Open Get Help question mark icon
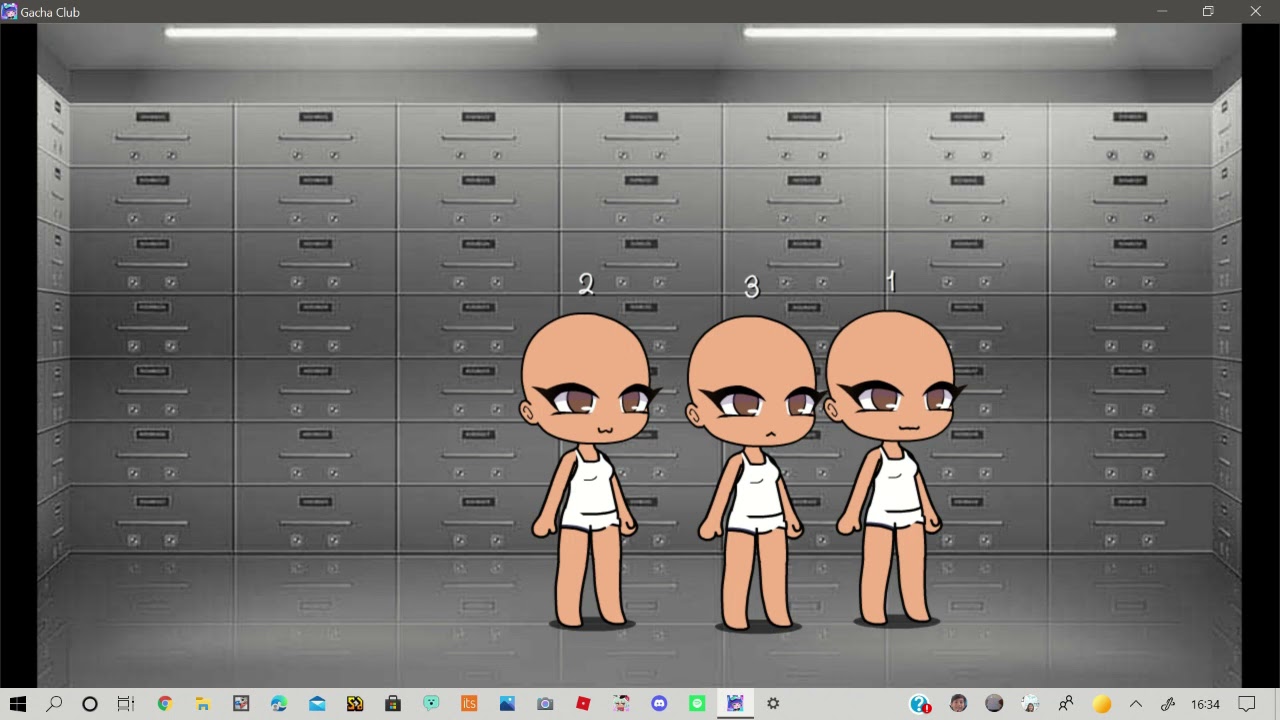The width and height of the screenshot is (1280, 720). click(920, 704)
